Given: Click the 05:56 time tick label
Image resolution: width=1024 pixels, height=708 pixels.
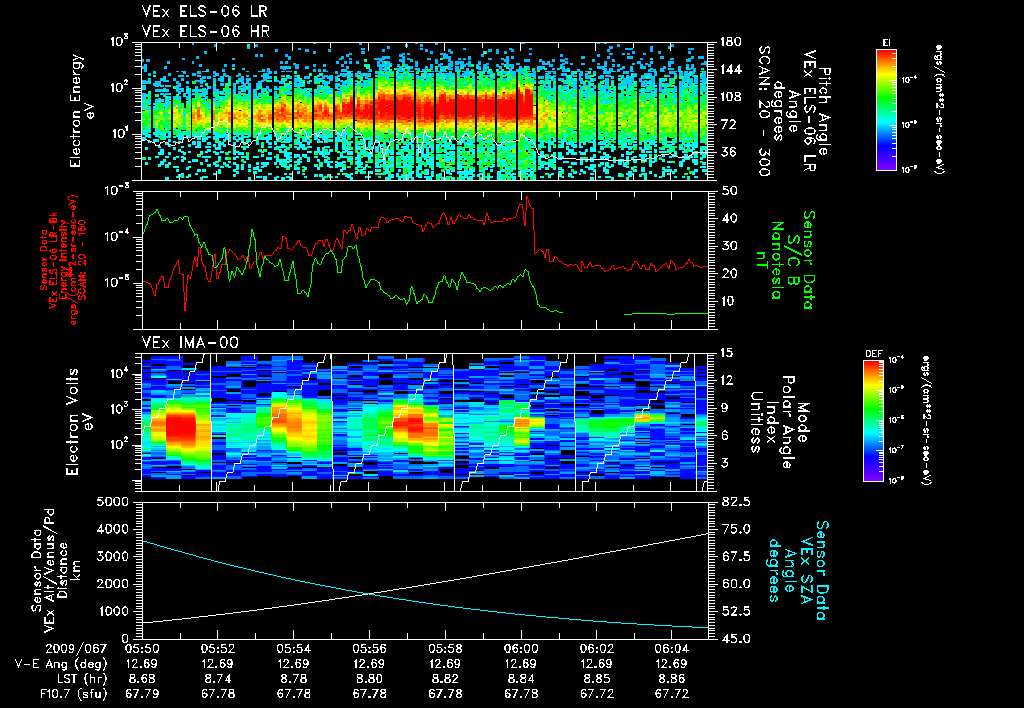Looking at the screenshot, I should [x=370, y=650].
